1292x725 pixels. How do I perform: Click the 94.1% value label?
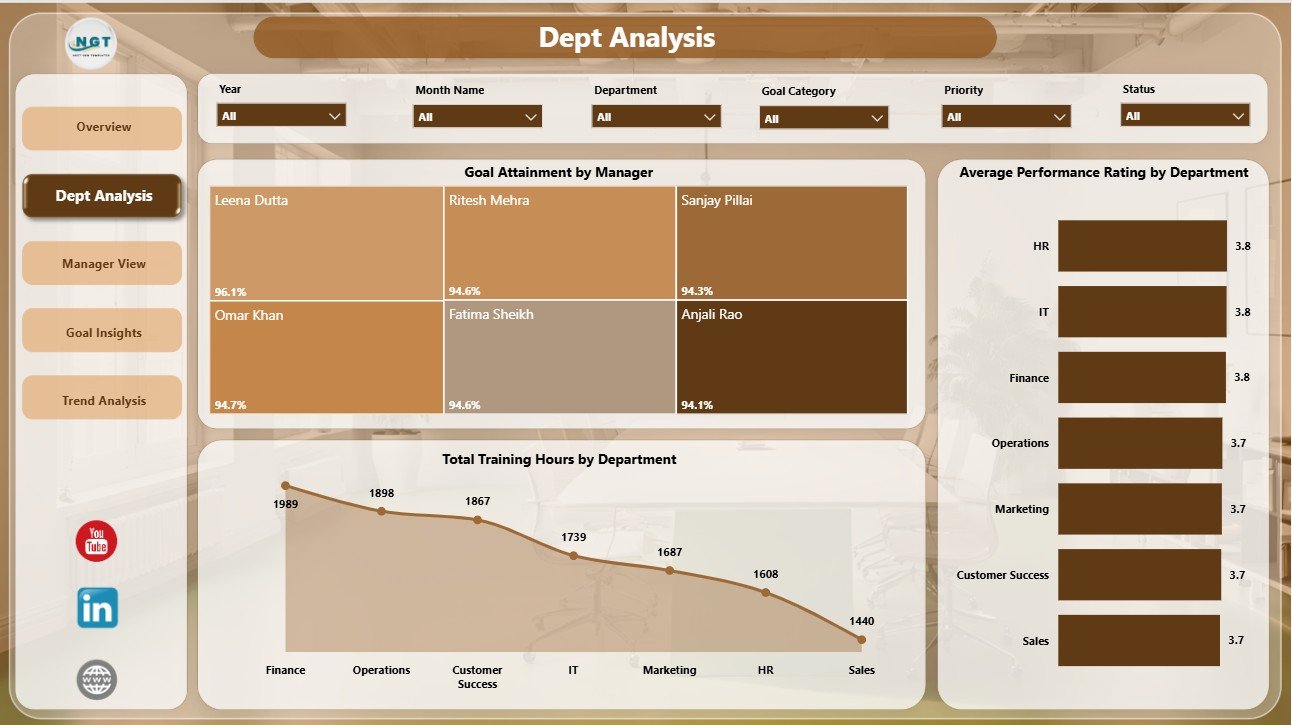click(x=697, y=405)
